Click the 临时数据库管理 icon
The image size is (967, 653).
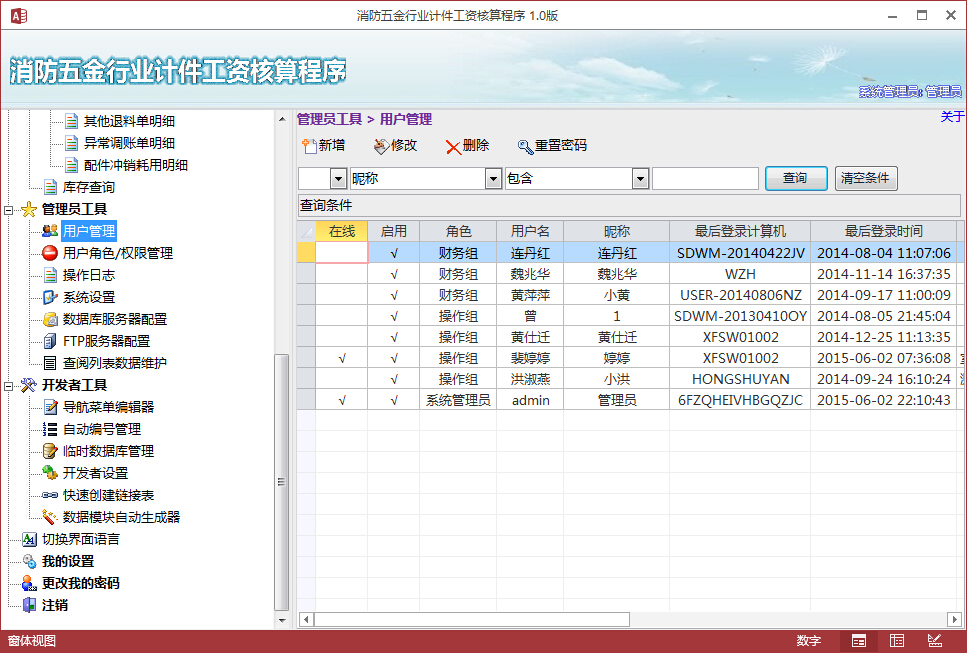tap(50, 451)
